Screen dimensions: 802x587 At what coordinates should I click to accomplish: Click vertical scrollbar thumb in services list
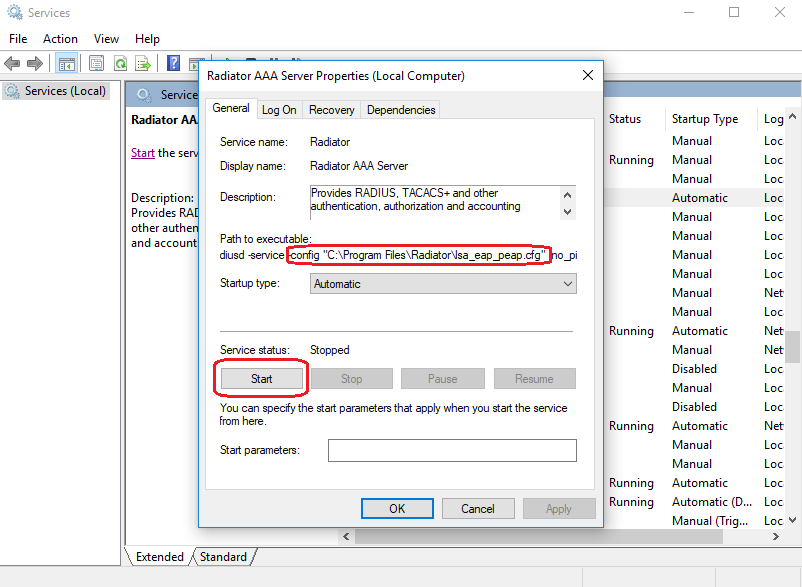[x=792, y=347]
